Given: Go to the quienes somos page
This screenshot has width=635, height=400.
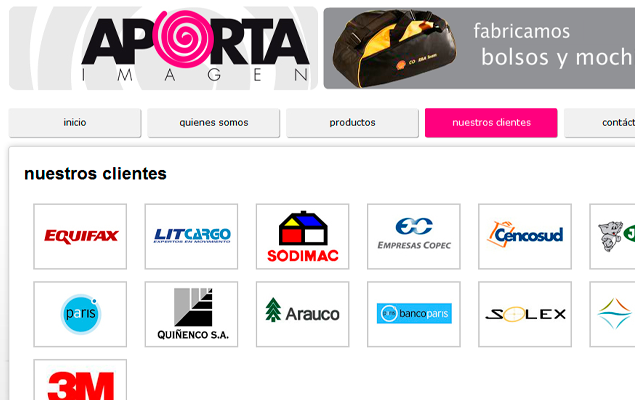Looking at the screenshot, I should [x=213, y=123].
